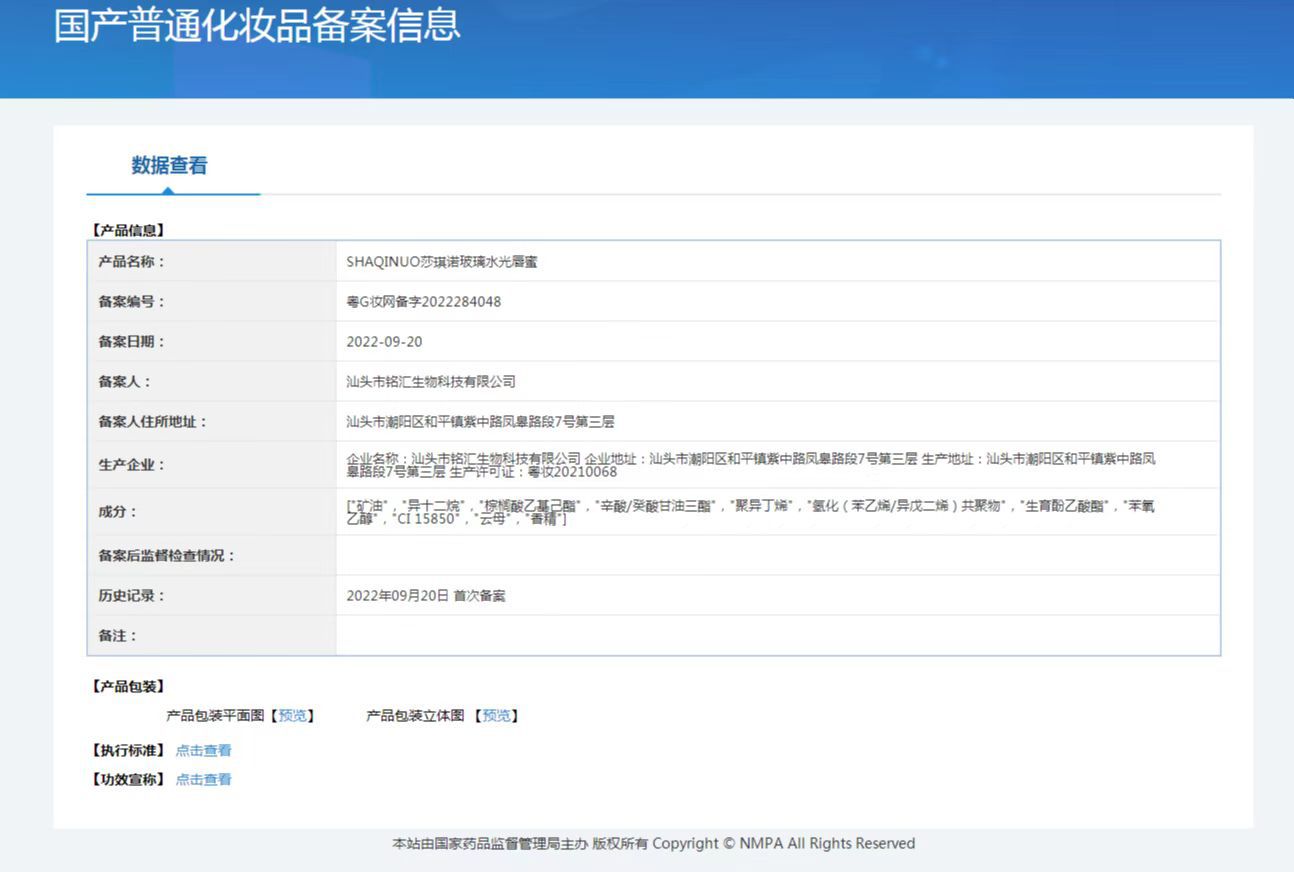This screenshot has height=872, width=1294.
Task: Click the 生产企业 row label
Action: (131, 465)
